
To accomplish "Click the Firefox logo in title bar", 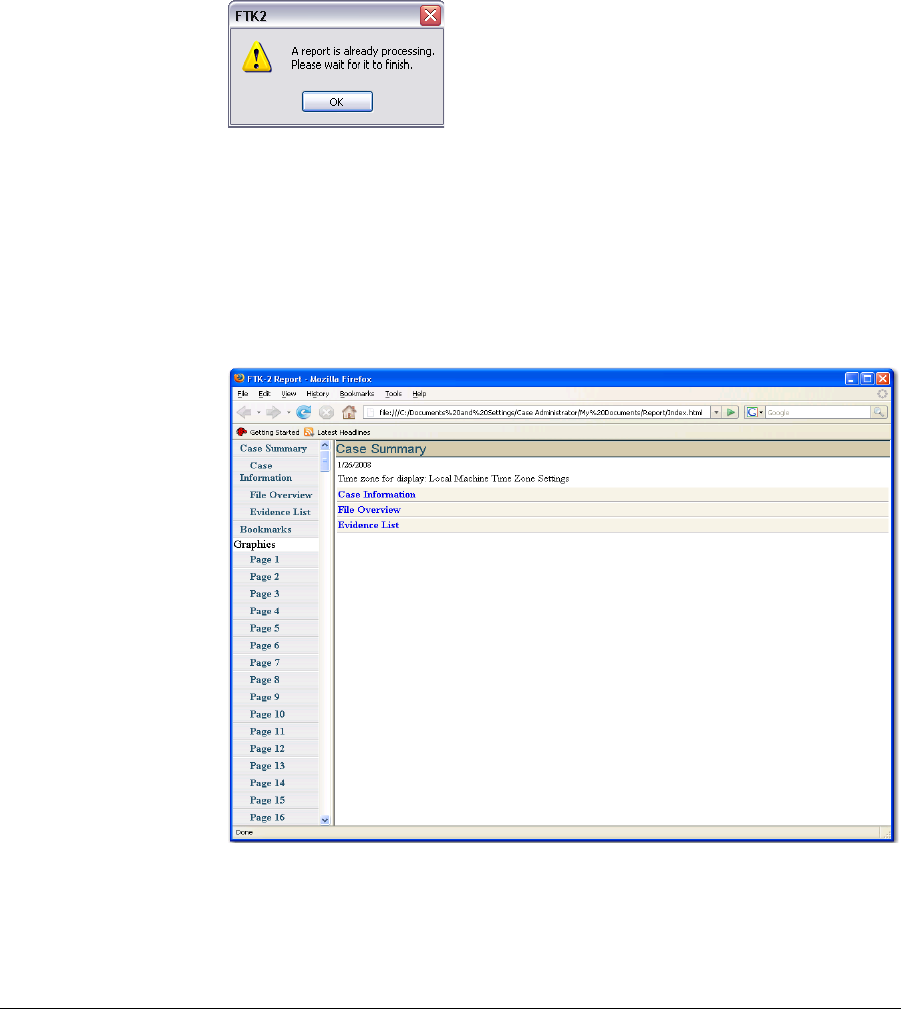I will coord(239,378).
